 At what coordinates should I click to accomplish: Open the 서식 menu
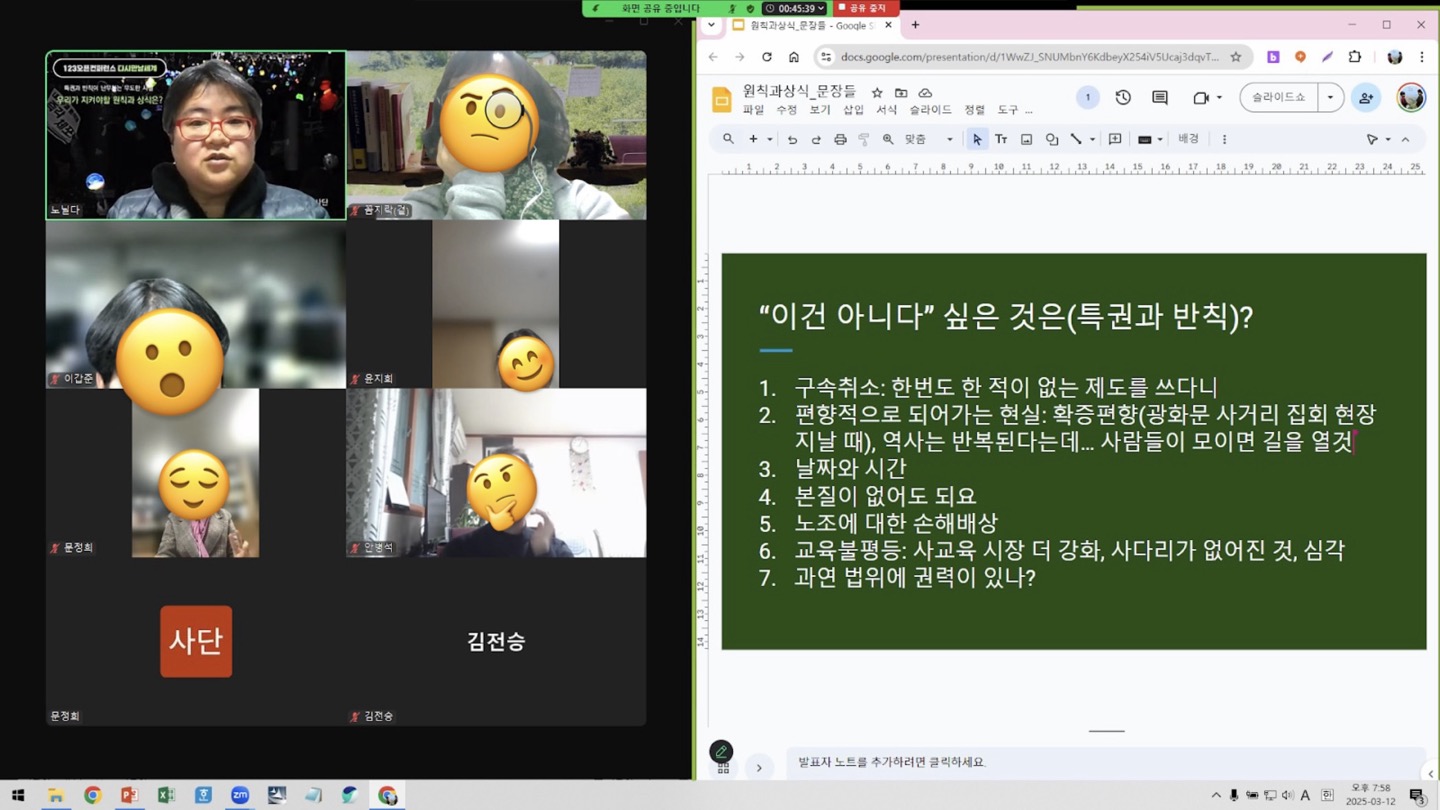(886, 110)
